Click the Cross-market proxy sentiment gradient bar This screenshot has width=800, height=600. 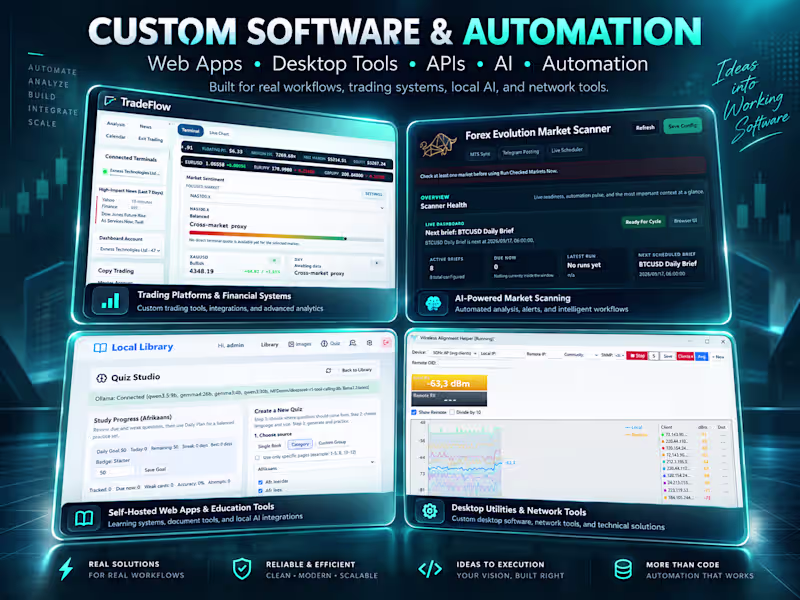coord(287,237)
